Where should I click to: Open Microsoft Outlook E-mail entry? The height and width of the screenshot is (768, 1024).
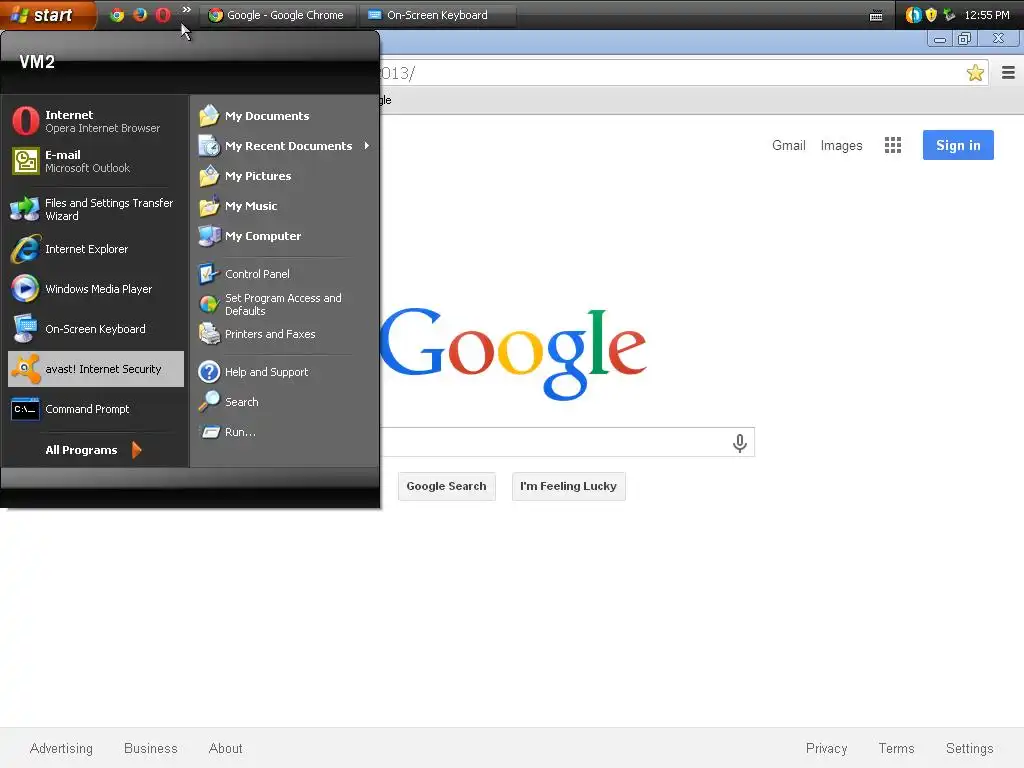click(x=95, y=161)
